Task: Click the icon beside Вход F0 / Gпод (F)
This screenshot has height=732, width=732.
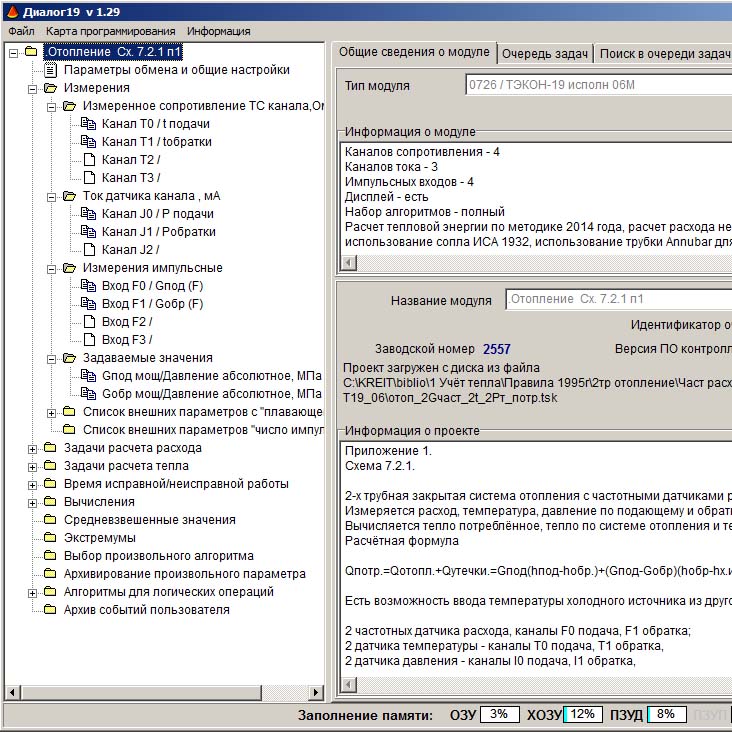Action: click(x=88, y=286)
